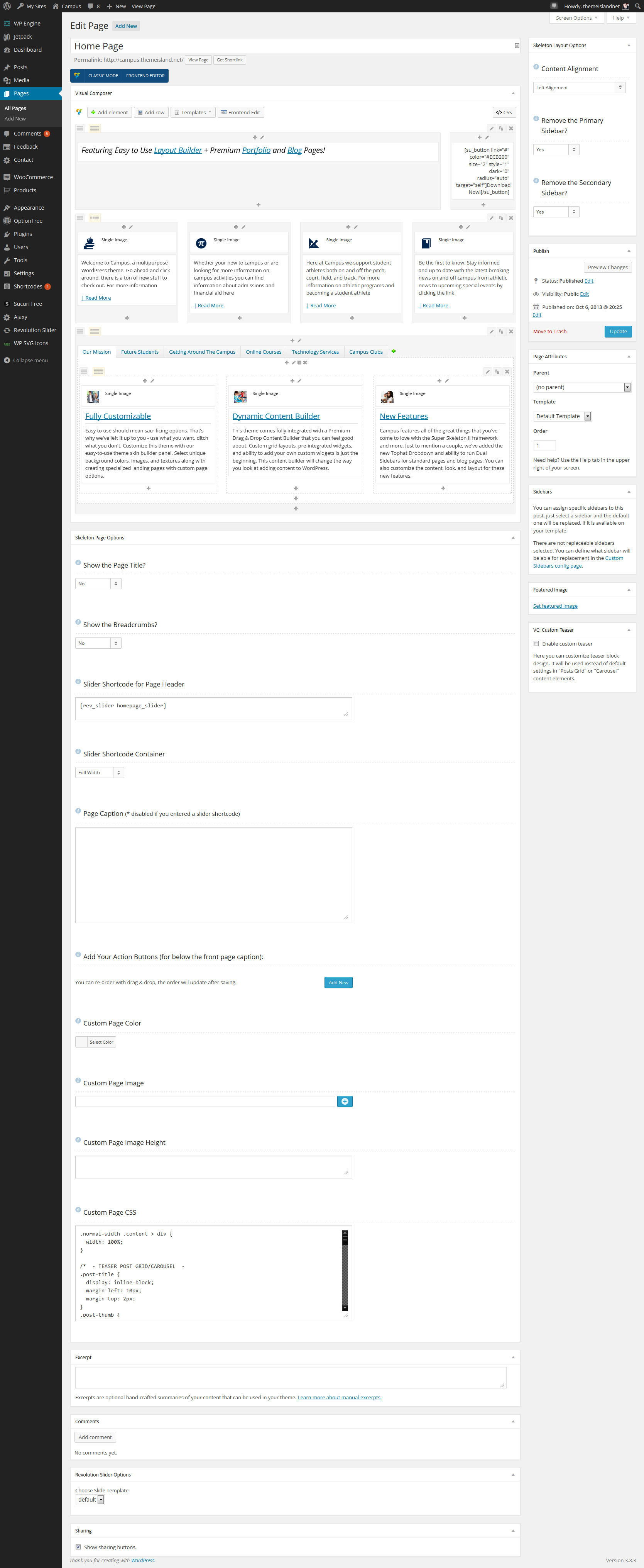Click the WordPress logo in admin bar

7,6
